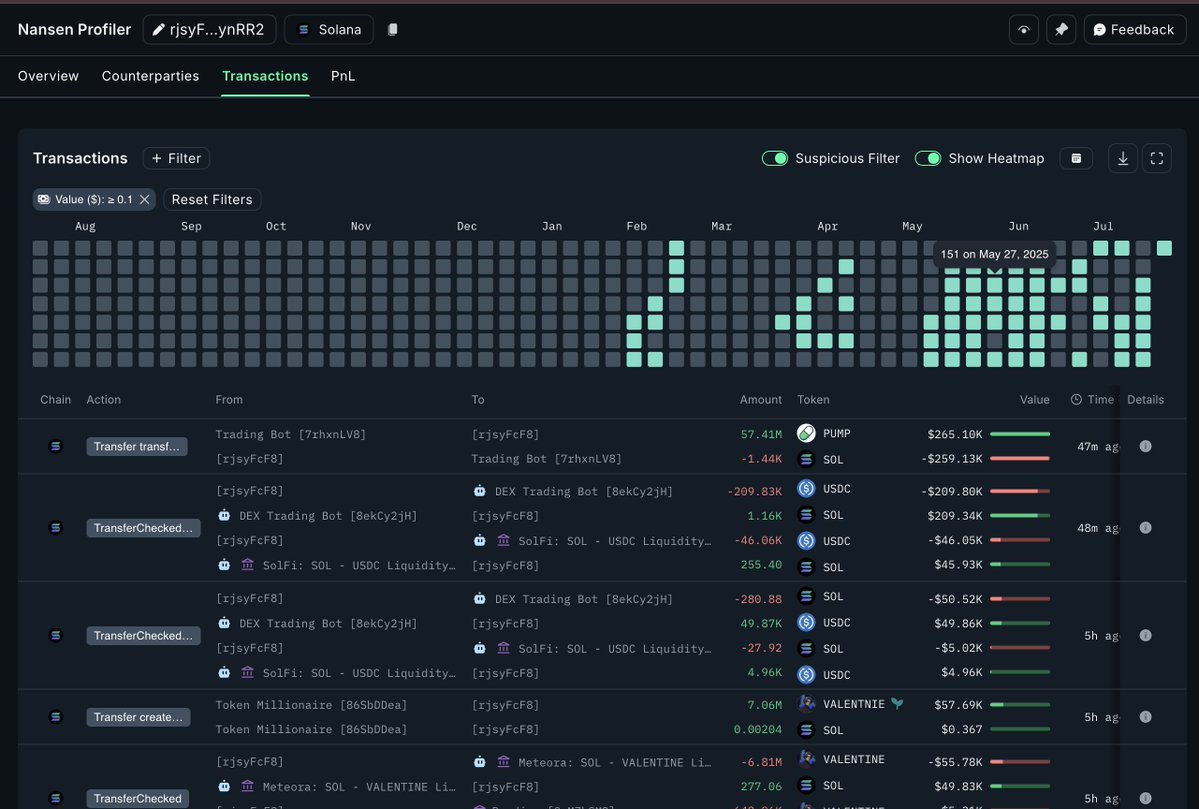Image resolution: width=1199 pixels, height=809 pixels.
Task: Click value bar for $57.69K VALENTNIE
Action: click(1019, 705)
